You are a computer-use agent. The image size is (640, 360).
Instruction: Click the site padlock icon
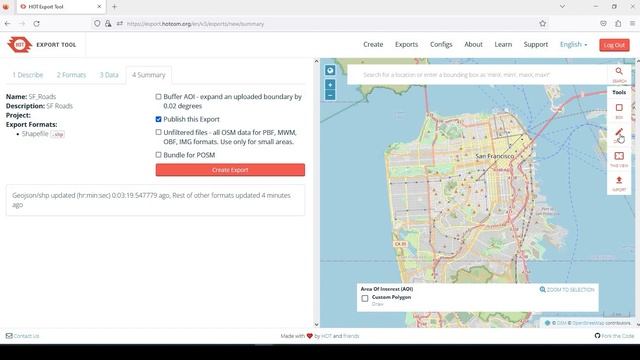[x=108, y=24]
